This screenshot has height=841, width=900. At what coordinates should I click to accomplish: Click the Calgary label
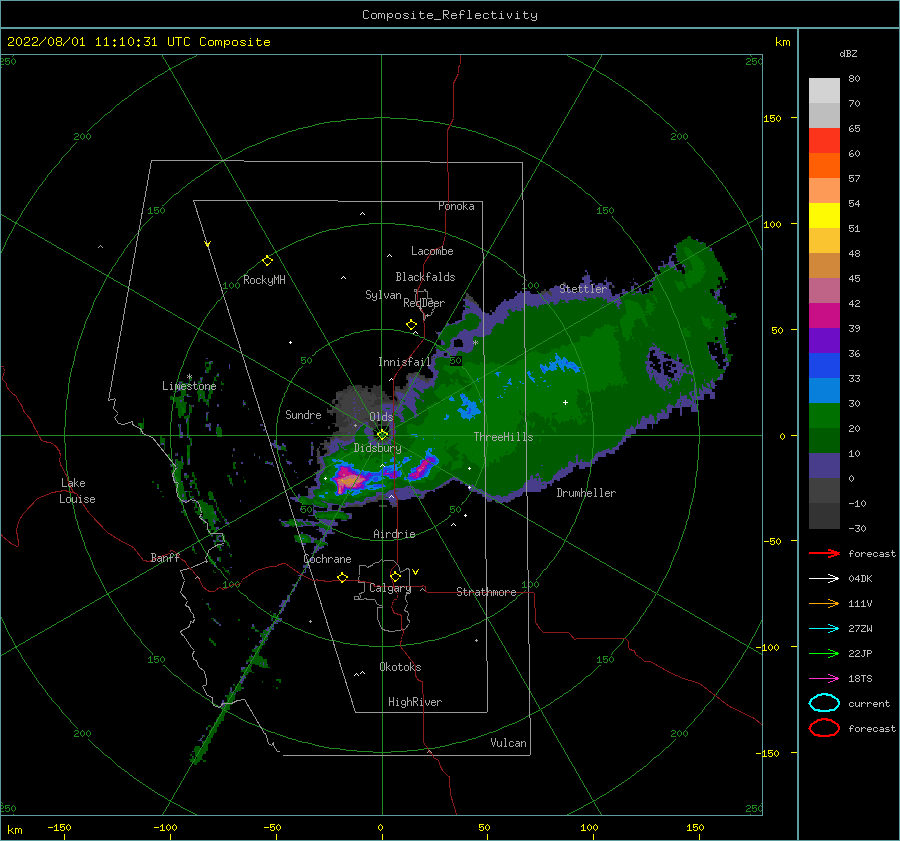390,588
